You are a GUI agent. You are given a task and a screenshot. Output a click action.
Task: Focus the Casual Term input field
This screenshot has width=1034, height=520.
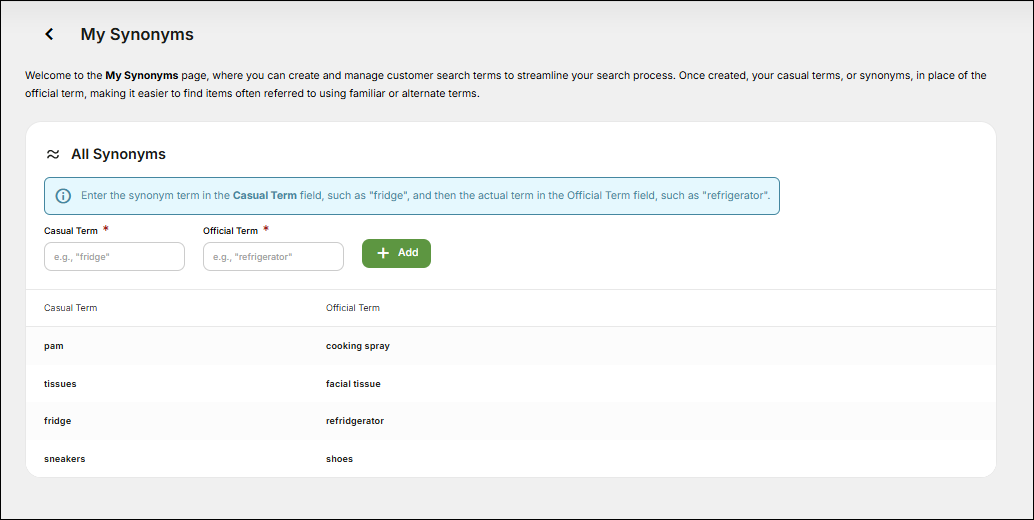pyautogui.click(x=114, y=257)
